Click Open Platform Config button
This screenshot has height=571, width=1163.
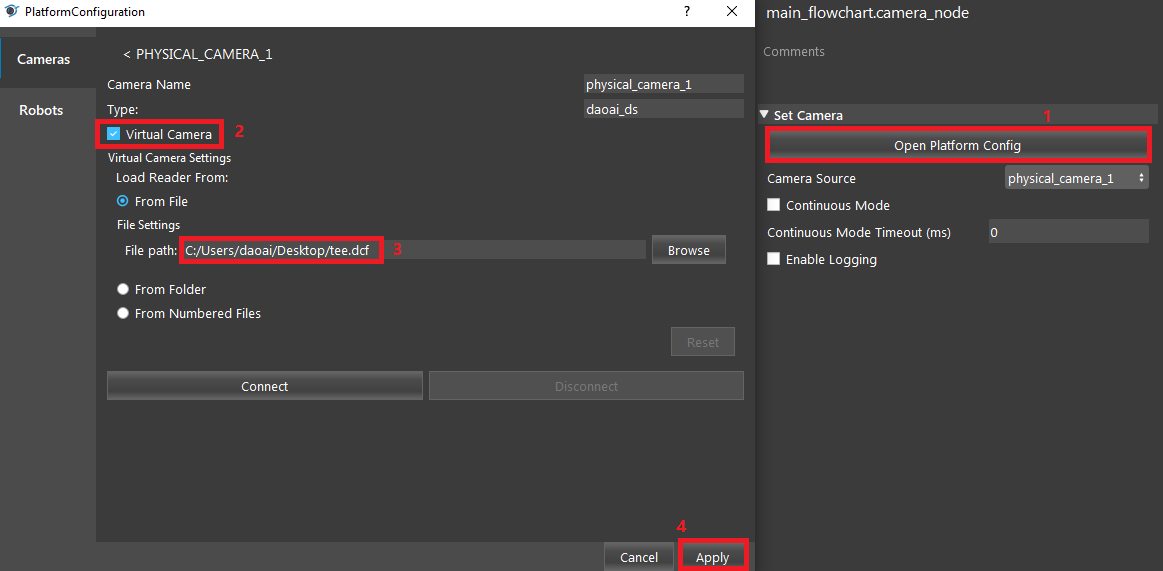click(x=957, y=145)
